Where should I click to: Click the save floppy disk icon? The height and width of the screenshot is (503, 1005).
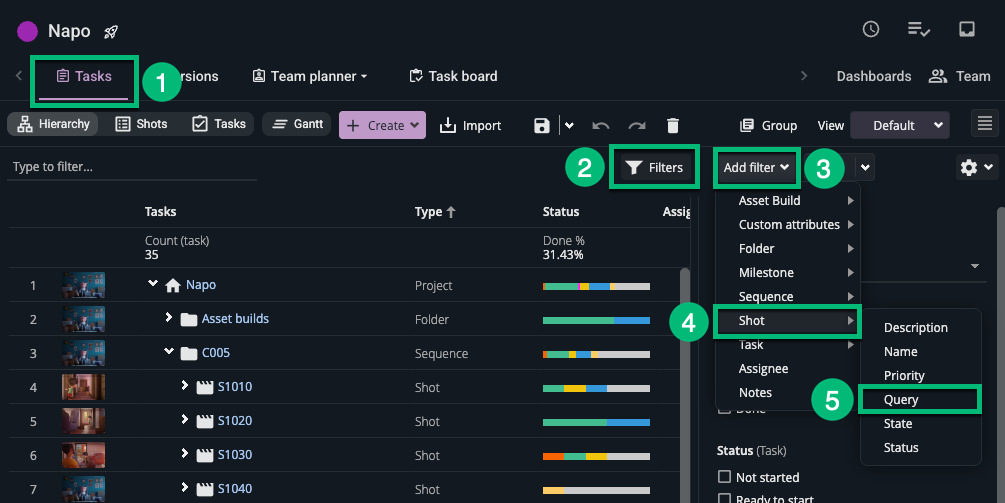pos(542,126)
